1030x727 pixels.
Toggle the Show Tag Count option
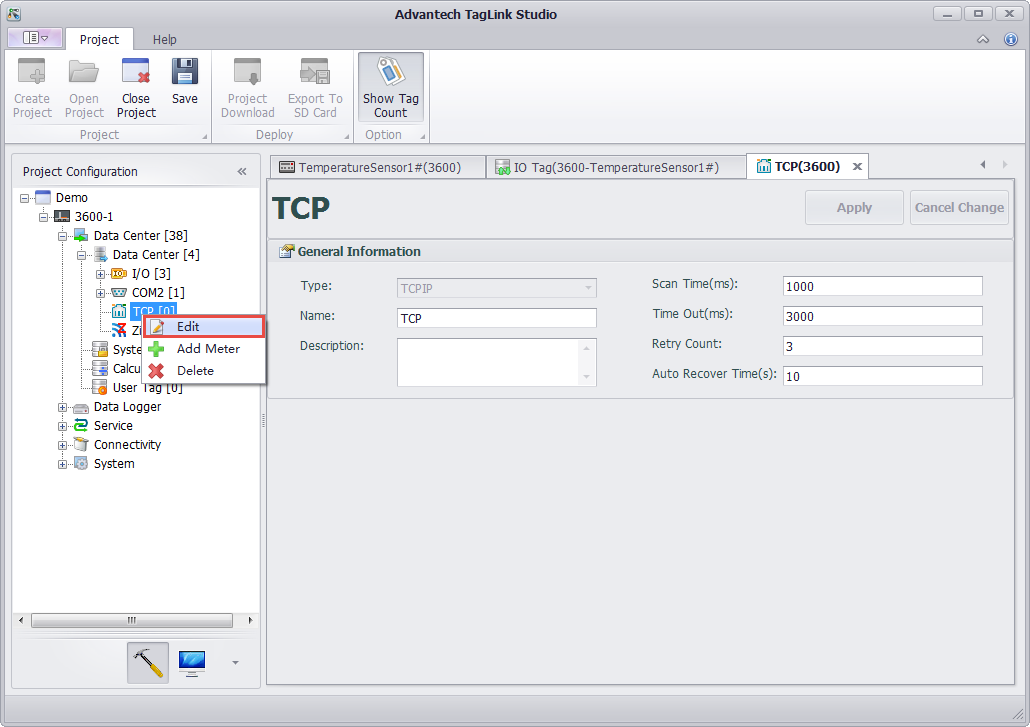point(390,87)
